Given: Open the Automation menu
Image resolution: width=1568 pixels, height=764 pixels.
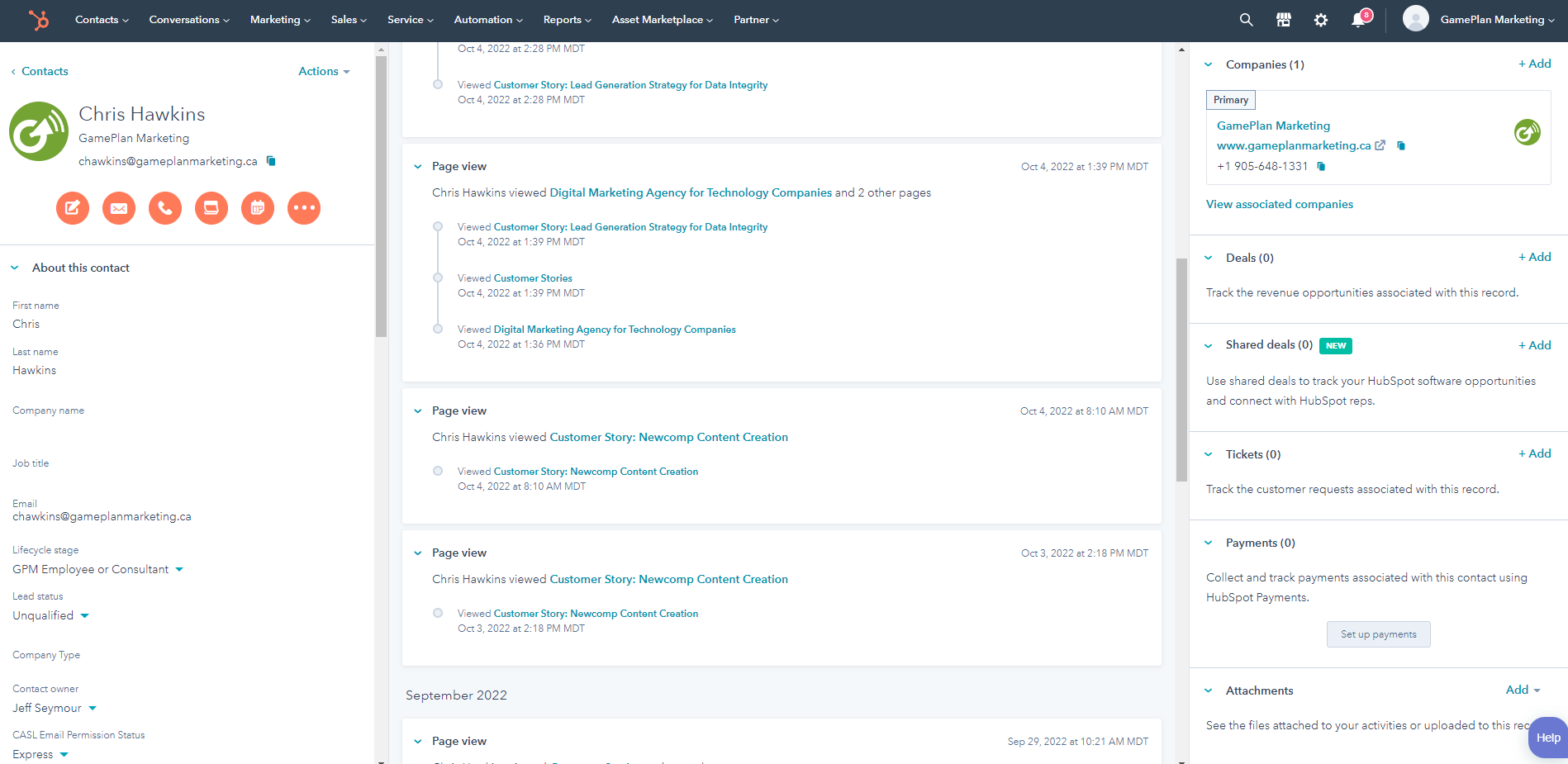Looking at the screenshot, I should click(488, 20).
